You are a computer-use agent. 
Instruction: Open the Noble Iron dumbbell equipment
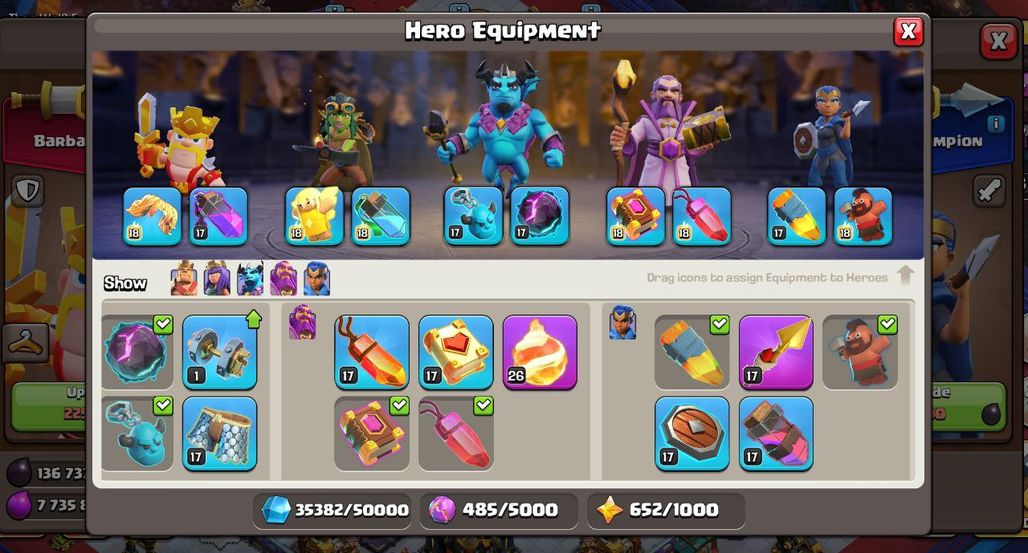[220, 352]
